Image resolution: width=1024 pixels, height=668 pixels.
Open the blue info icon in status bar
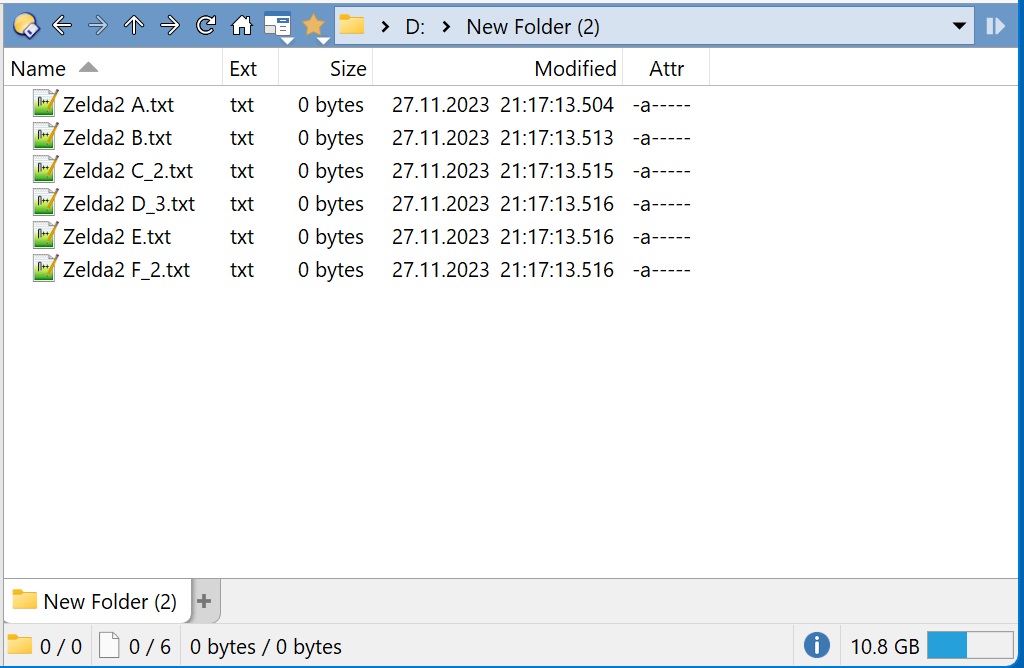coord(816,645)
